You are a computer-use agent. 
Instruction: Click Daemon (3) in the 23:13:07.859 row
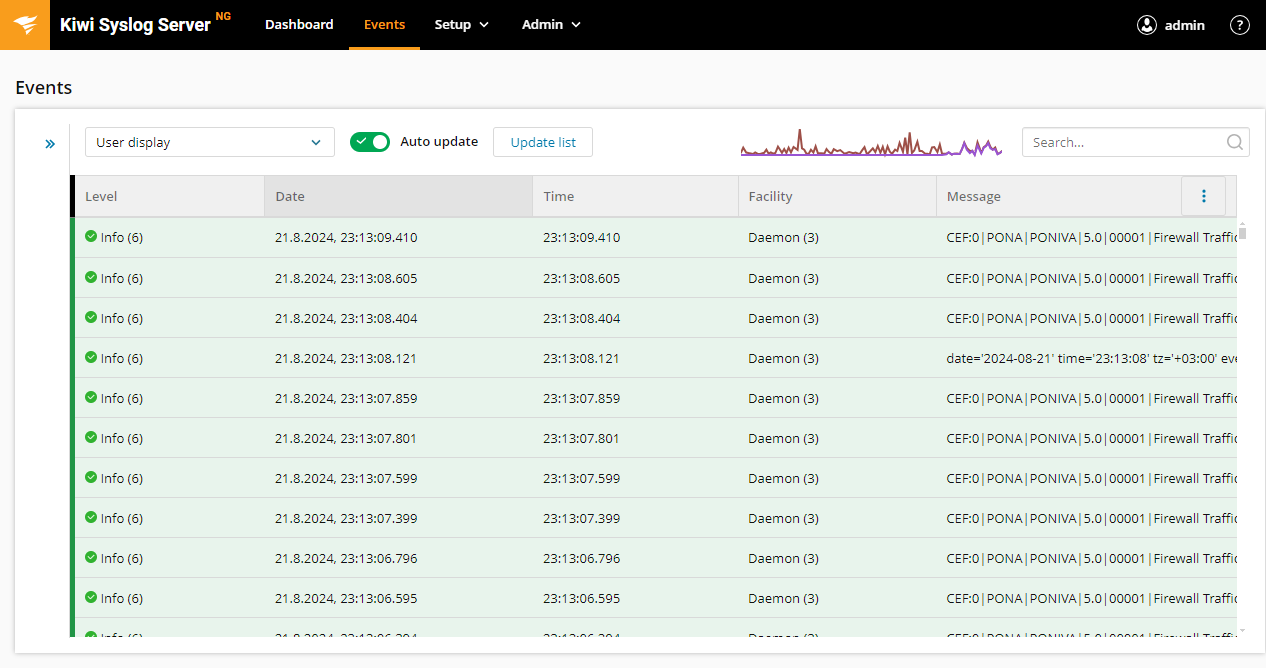(783, 398)
